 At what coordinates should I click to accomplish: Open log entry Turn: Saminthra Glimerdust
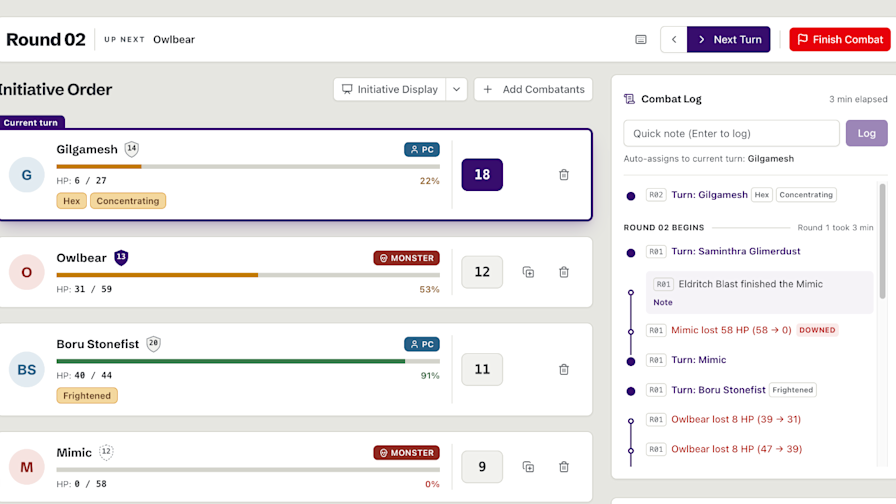[735, 251]
